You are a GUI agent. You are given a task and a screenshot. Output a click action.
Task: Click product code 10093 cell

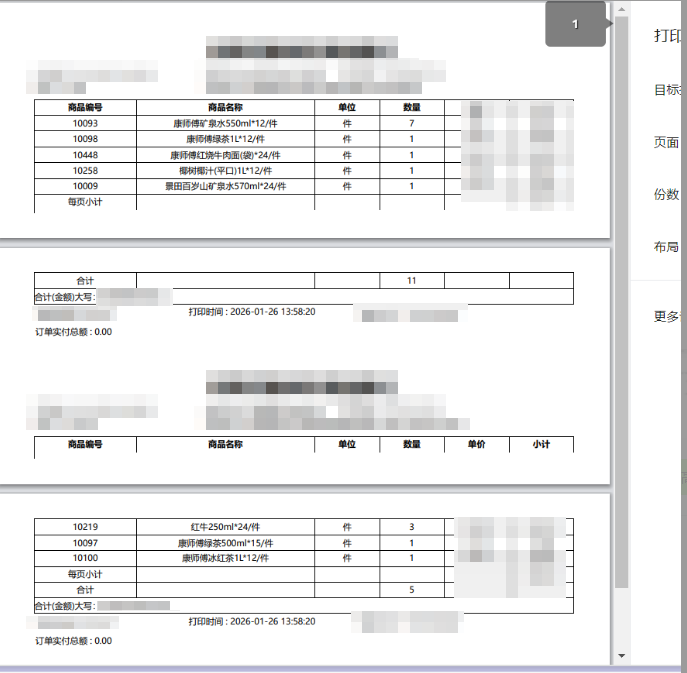pos(85,123)
